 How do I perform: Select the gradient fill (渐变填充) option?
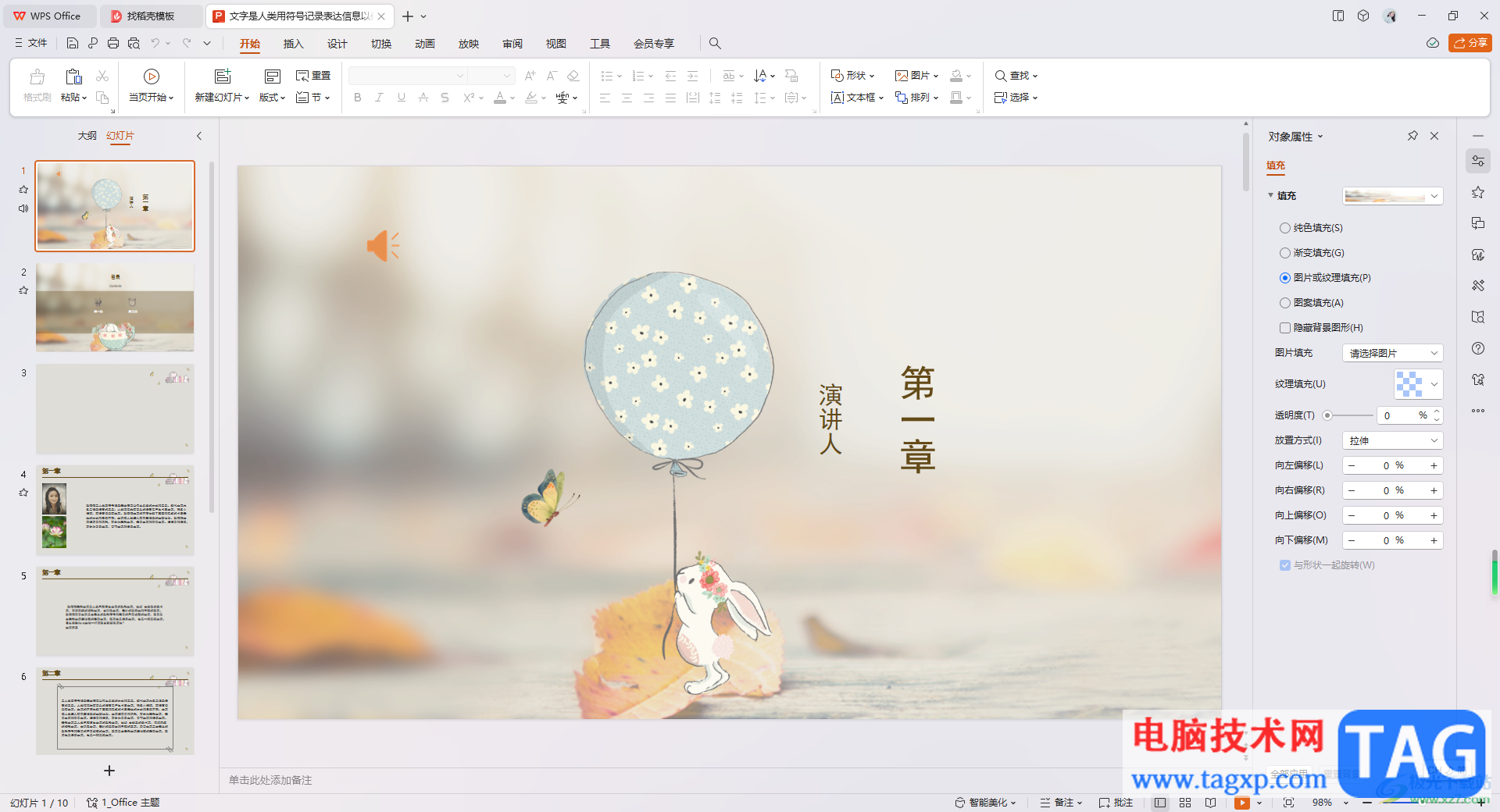point(1285,253)
